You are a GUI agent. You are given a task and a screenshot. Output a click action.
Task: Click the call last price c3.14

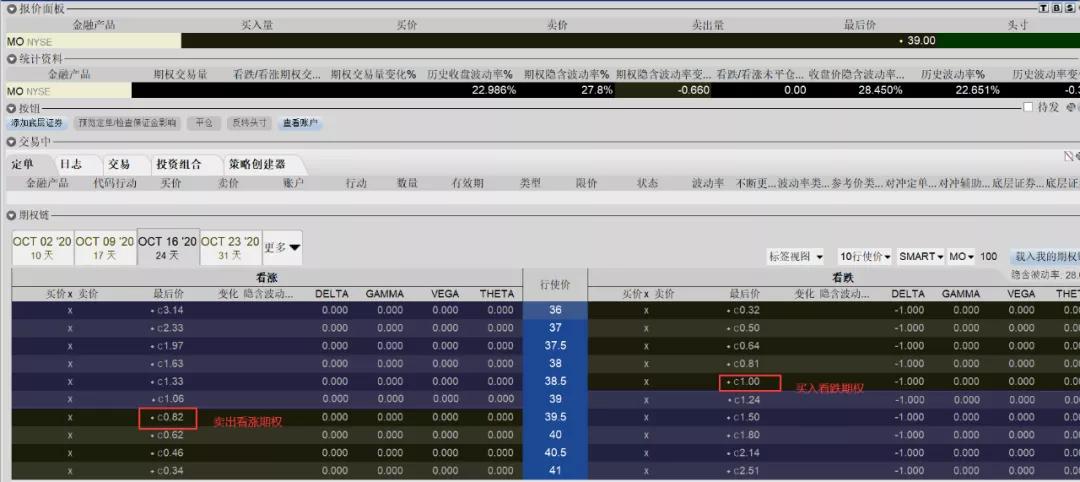(x=169, y=310)
